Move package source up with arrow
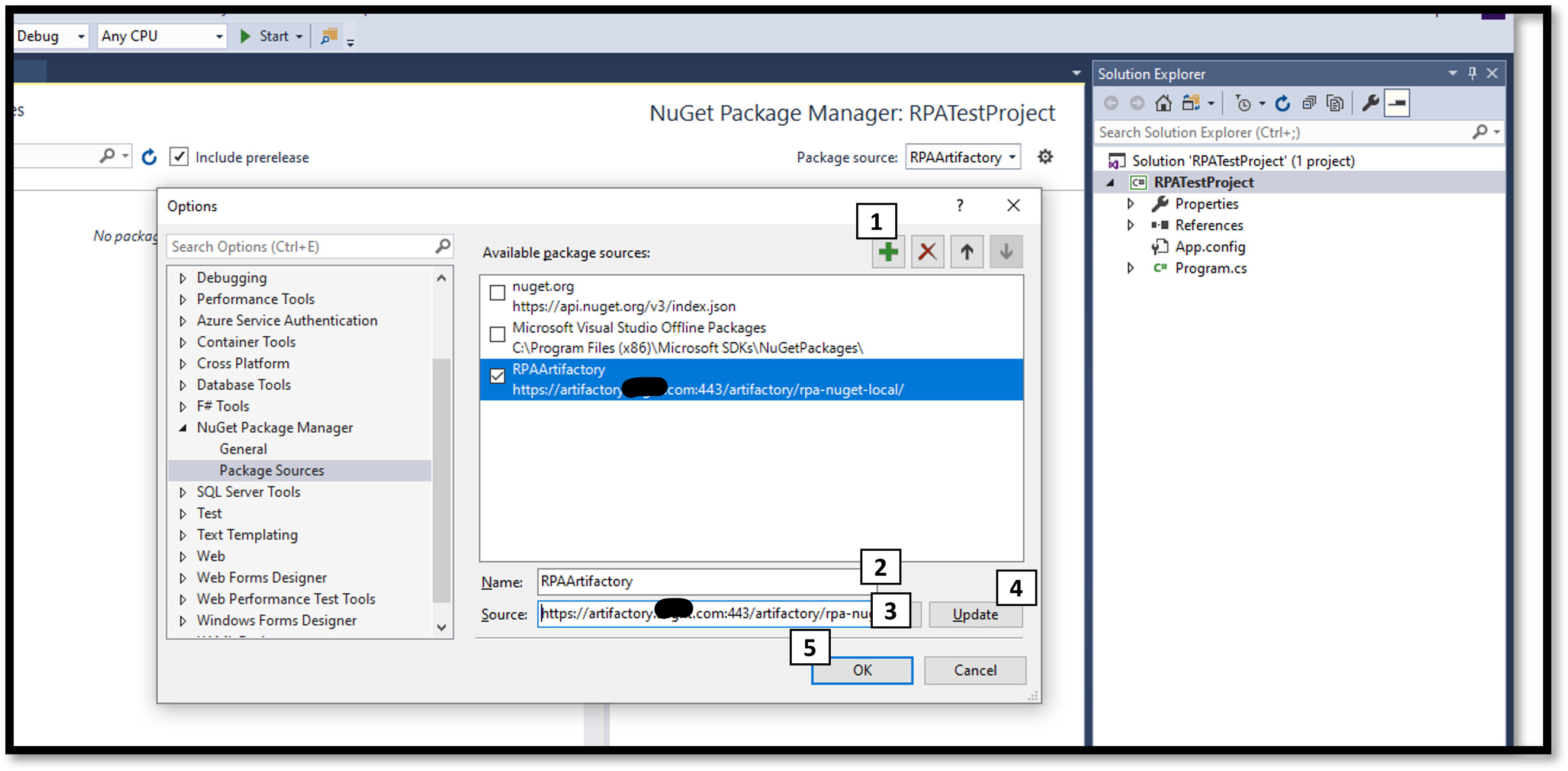 [966, 251]
